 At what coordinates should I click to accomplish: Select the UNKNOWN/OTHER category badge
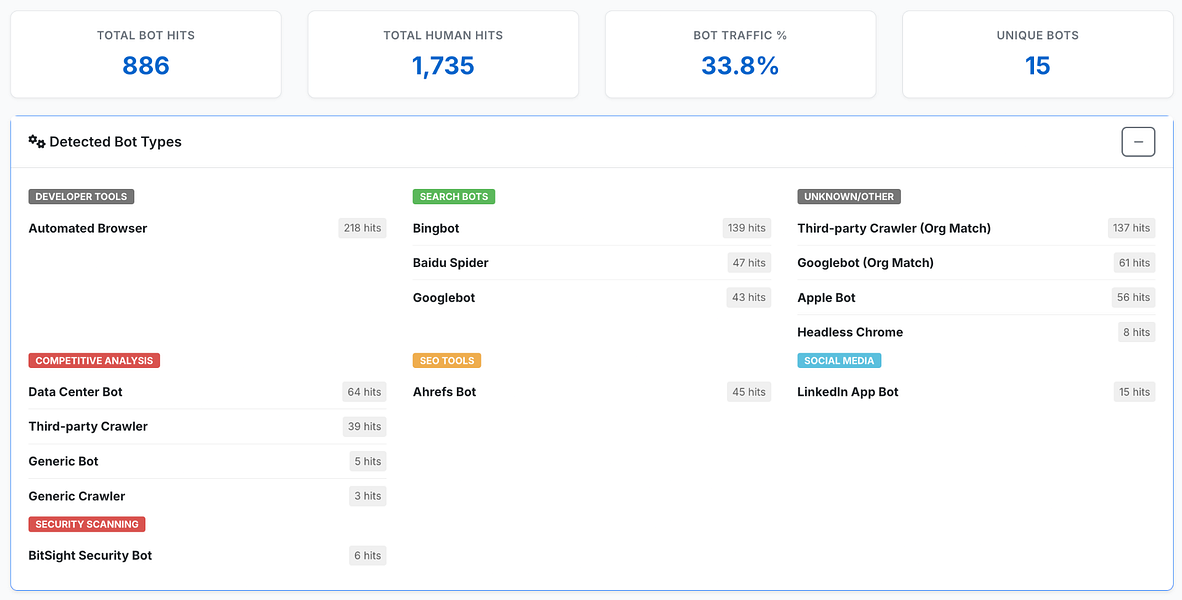[x=848, y=196]
